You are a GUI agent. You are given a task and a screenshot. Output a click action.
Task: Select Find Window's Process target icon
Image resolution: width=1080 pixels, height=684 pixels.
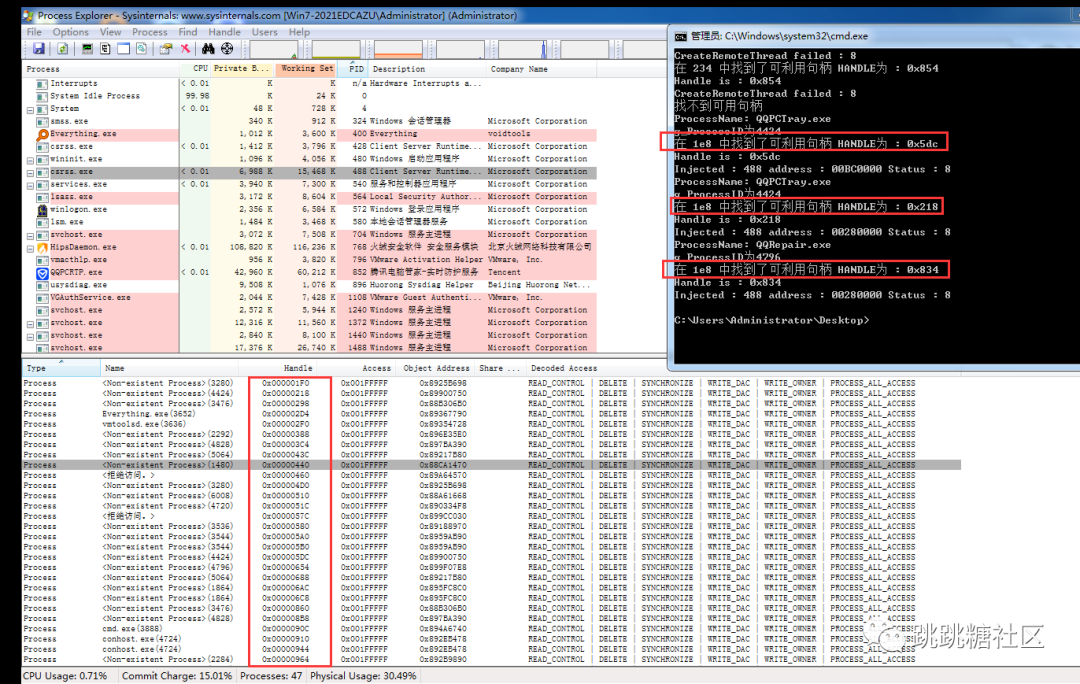pyautogui.click(x=227, y=49)
